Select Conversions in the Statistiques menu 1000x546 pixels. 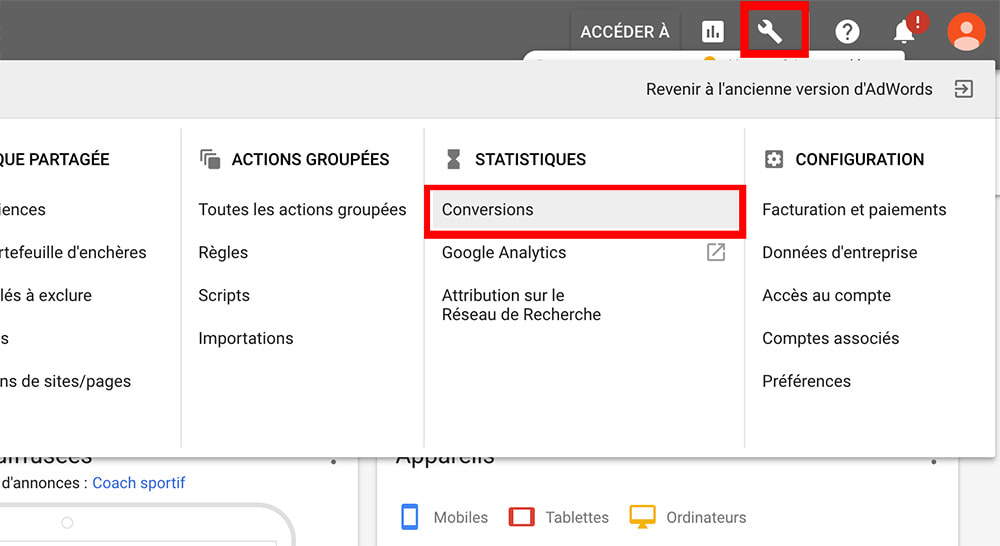click(488, 209)
